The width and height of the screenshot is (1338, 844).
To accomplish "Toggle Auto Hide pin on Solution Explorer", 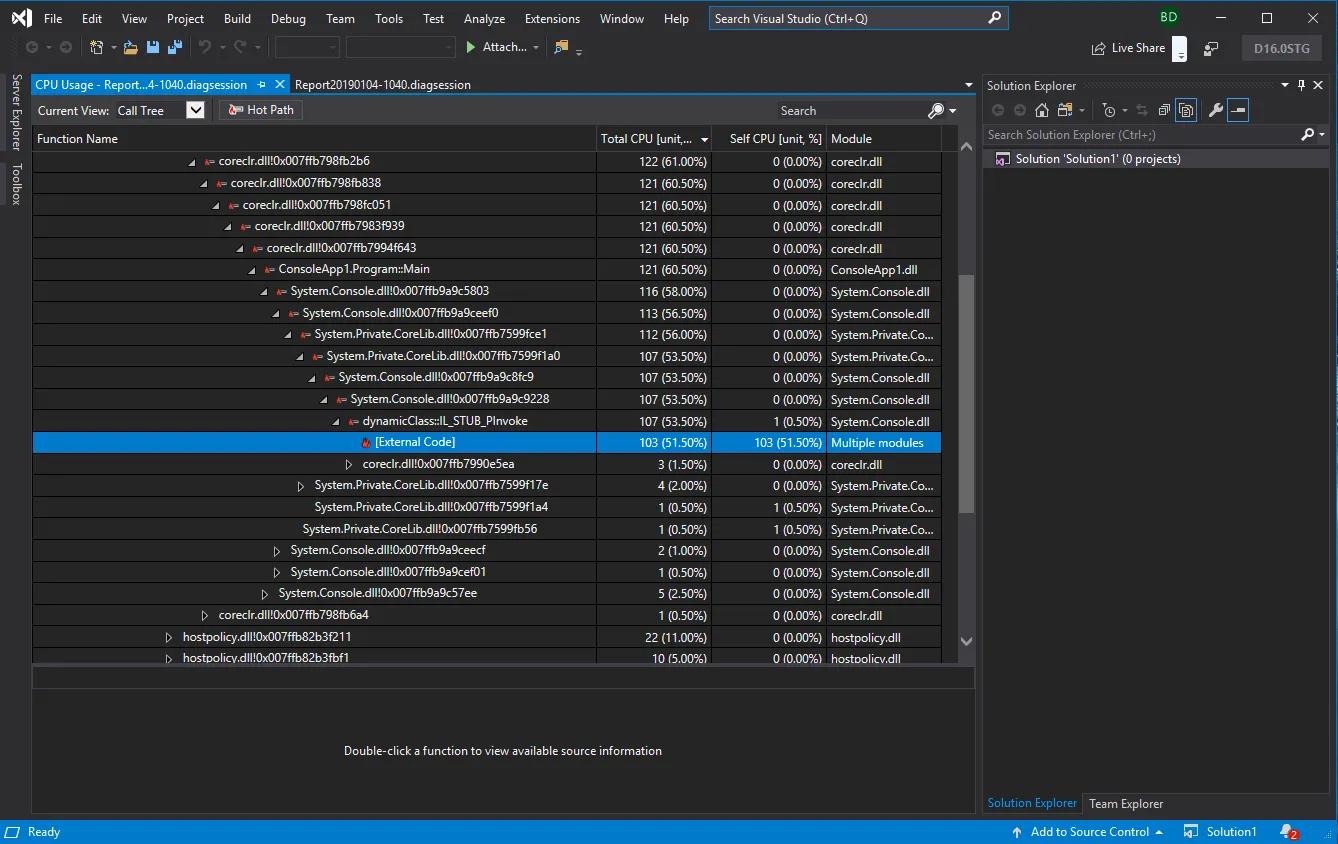I will 1302,85.
